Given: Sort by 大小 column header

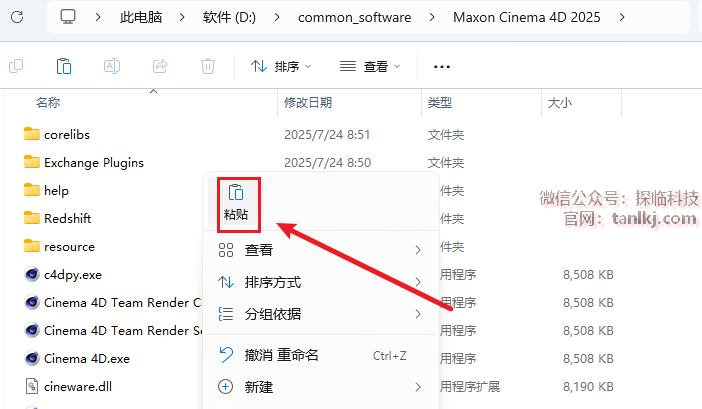Looking at the screenshot, I should click(x=560, y=102).
